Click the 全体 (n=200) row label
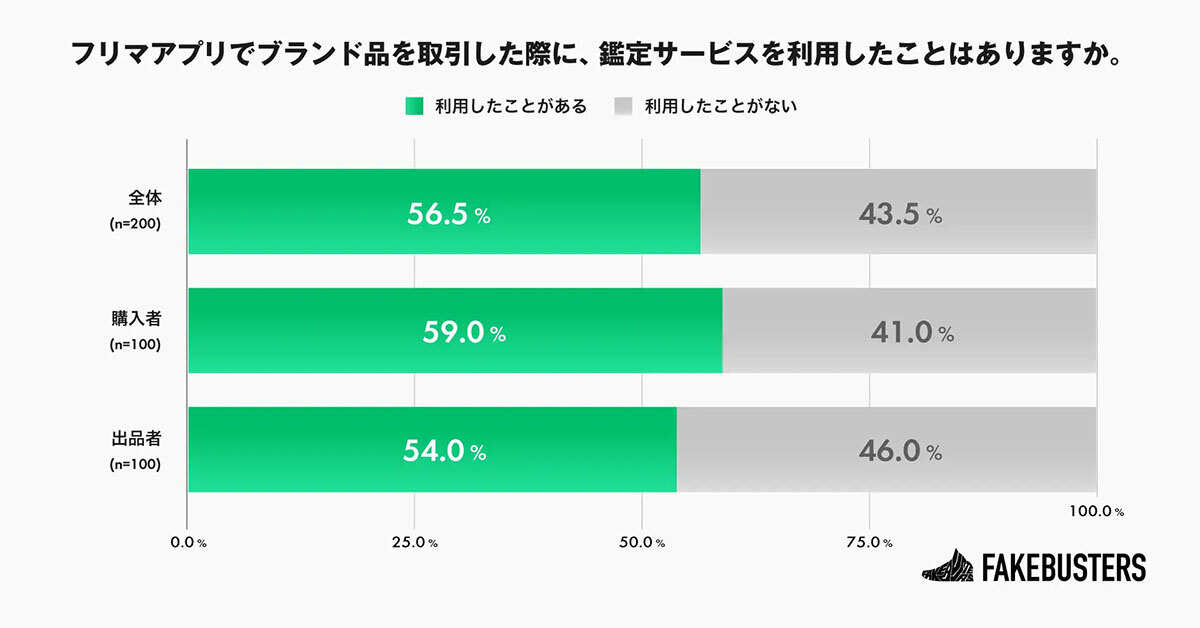The image size is (1200, 628). pos(135,210)
